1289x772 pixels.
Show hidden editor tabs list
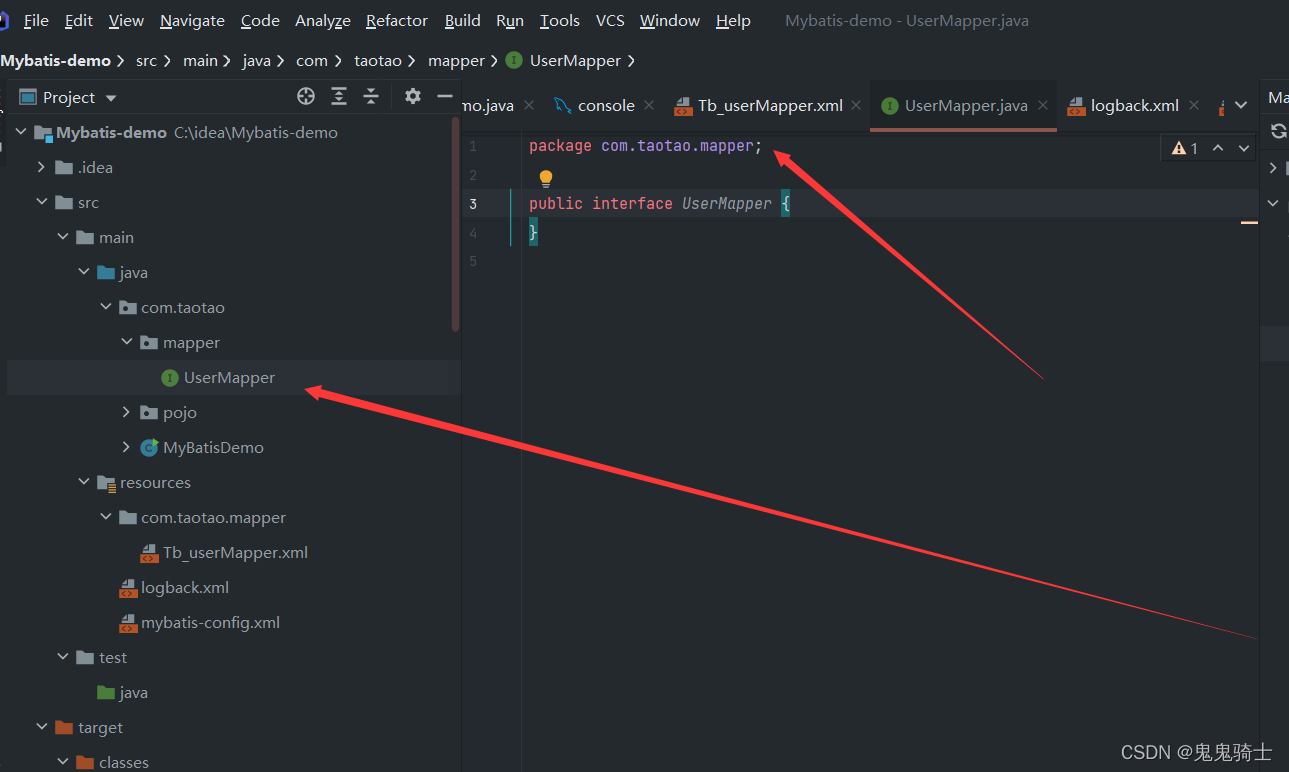(x=1241, y=105)
